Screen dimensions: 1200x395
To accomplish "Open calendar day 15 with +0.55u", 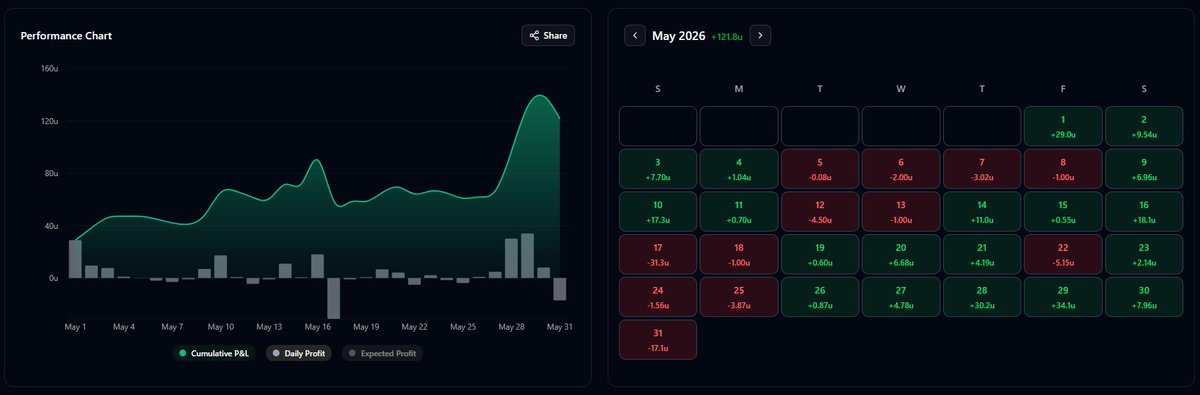I will click(1063, 212).
